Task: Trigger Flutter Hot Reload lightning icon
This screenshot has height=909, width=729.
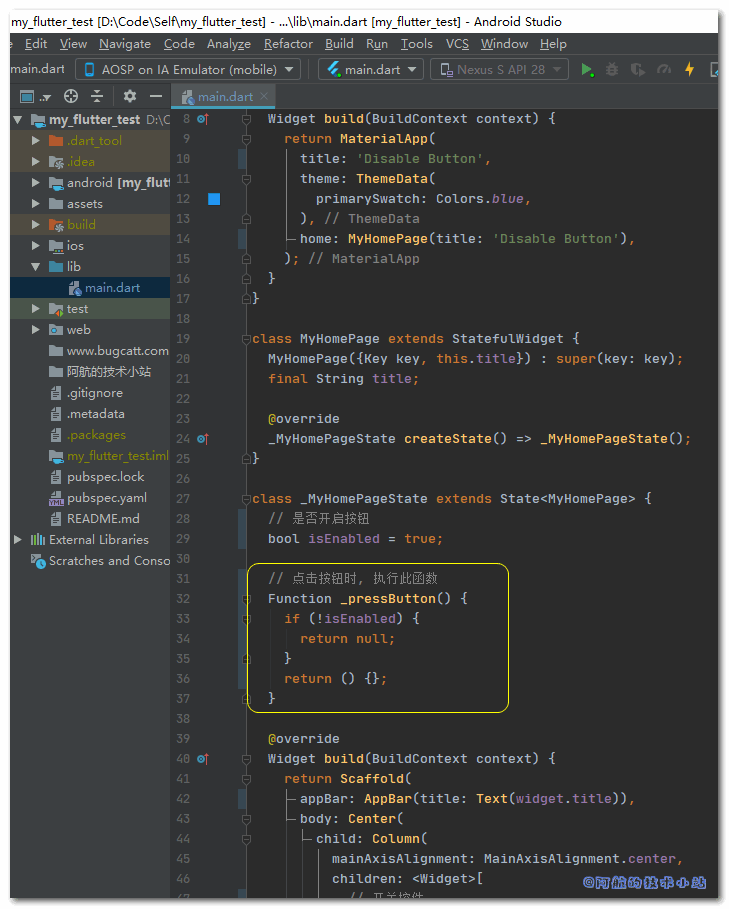Action: [x=689, y=70]
